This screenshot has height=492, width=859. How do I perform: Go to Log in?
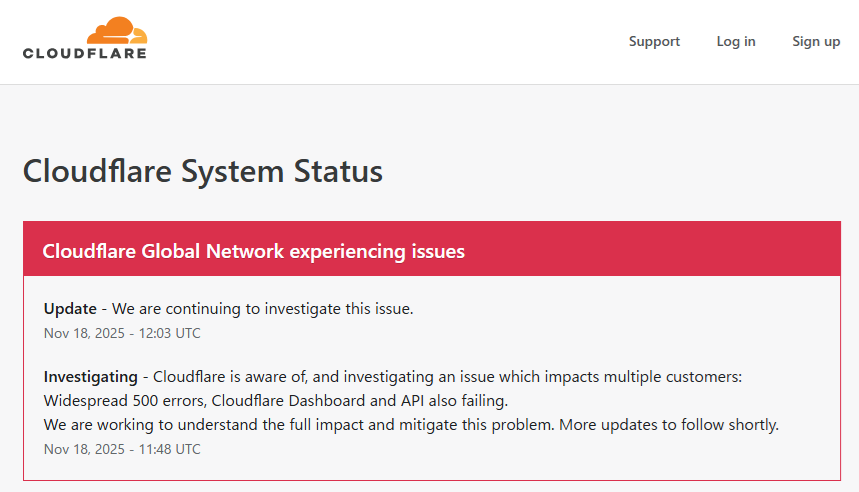click(736, 41)
